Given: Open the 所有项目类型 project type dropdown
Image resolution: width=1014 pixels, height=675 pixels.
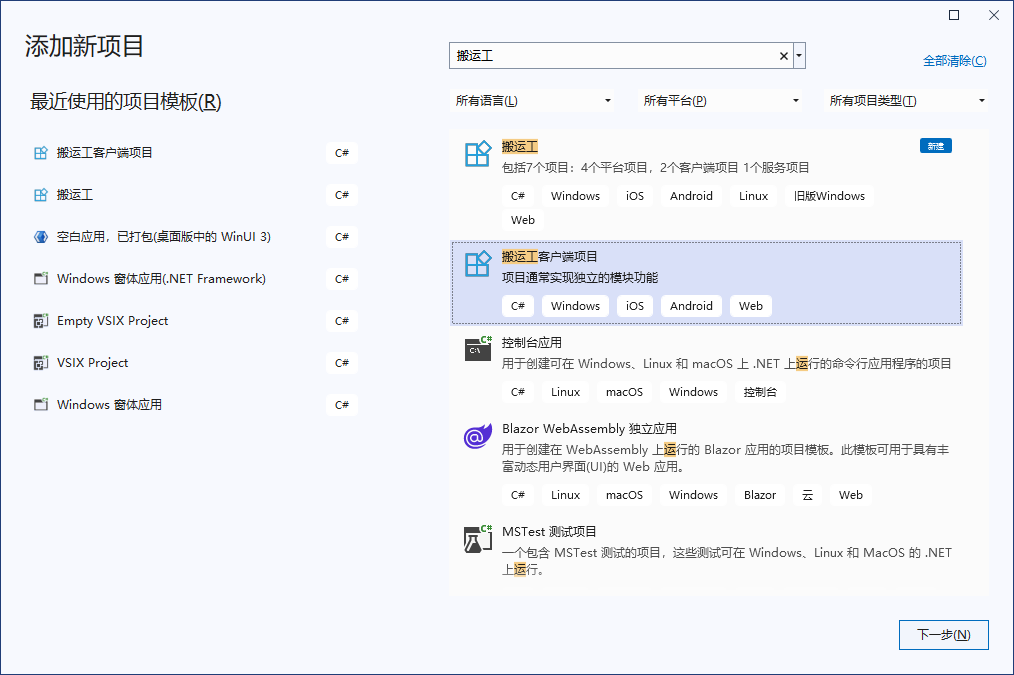Looking at the screenshot, I should pyautogui.click(x=907, y=101).
